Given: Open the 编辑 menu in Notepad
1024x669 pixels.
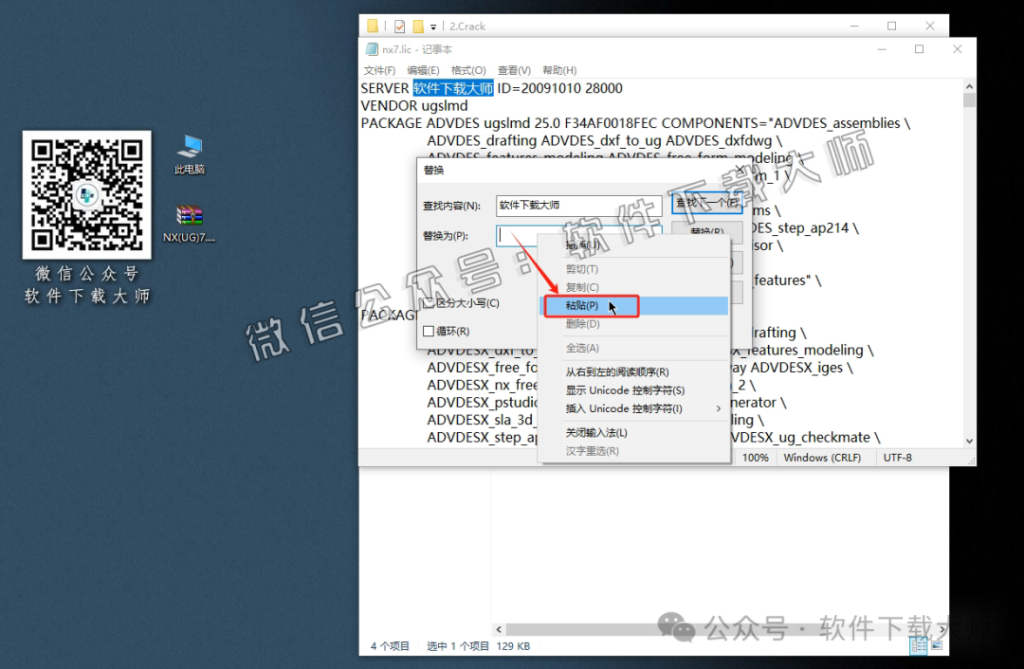Looking at the screenshot, I should click(x=421, y=70).
